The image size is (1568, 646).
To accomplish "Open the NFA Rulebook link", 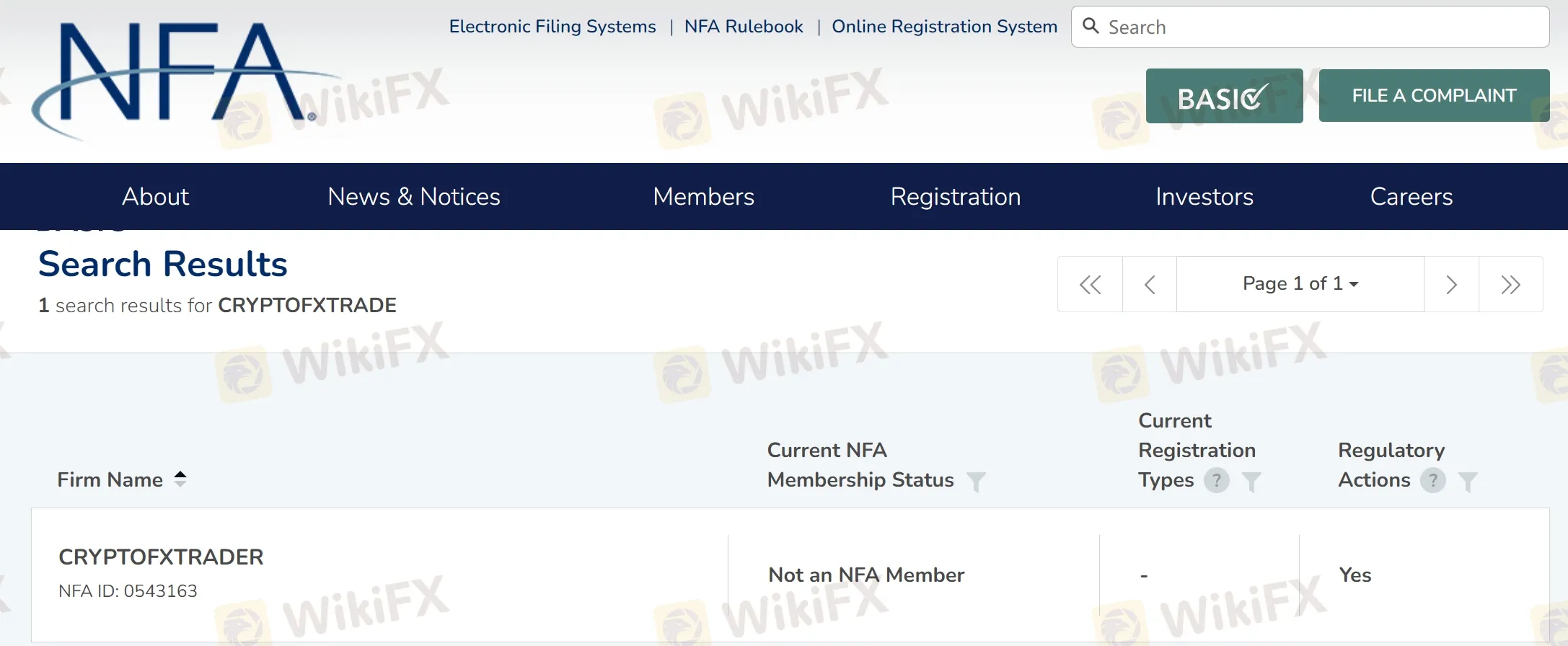I will pos(743,27).
